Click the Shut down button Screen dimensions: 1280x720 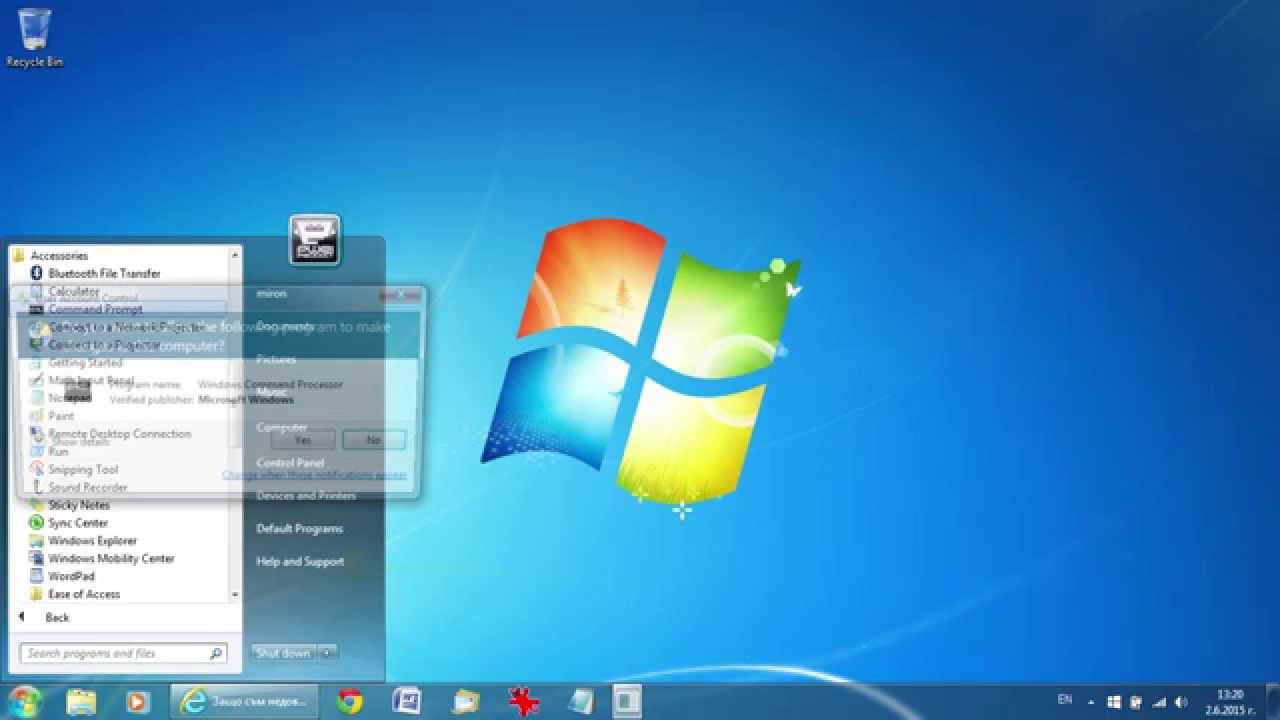tap(284, 653)
